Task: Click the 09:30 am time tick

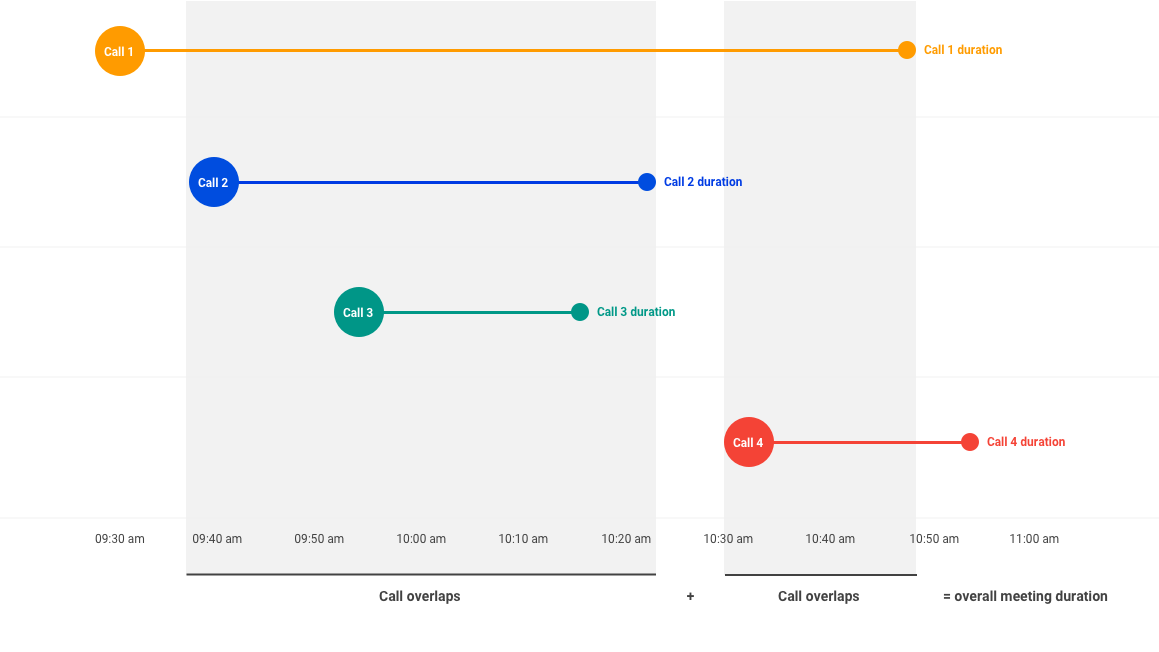Action: tap(120, 539)
